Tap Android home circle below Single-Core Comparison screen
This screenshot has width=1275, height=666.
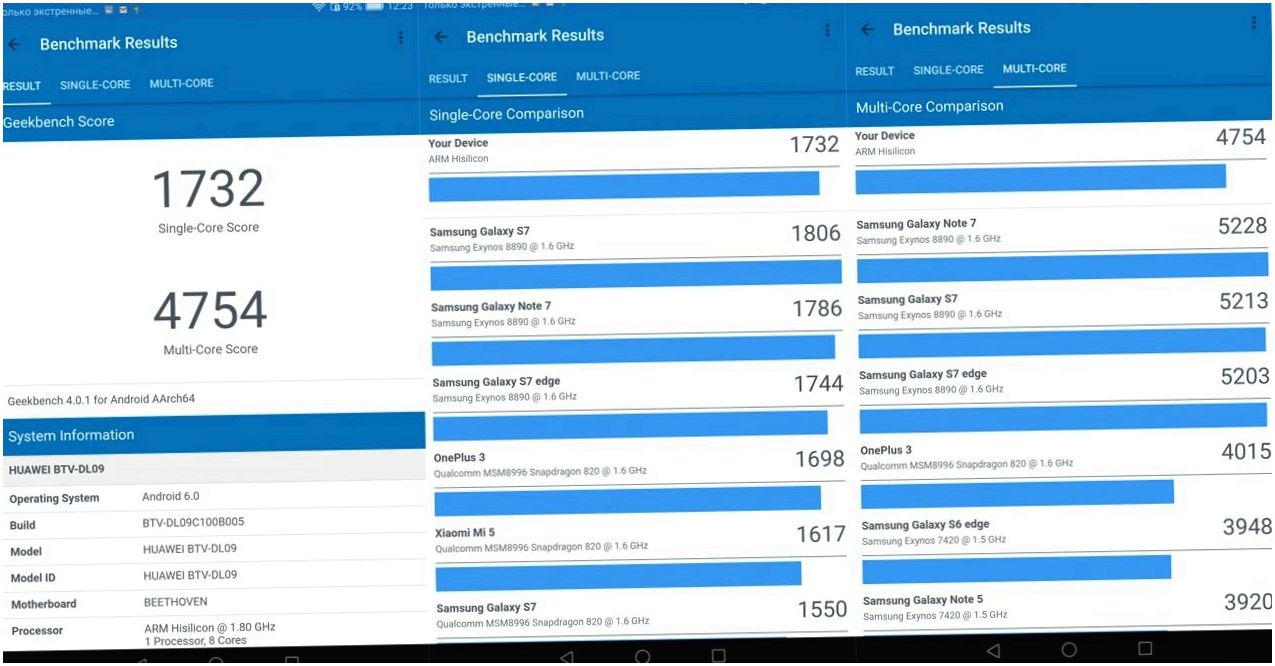tap(642, 657)
